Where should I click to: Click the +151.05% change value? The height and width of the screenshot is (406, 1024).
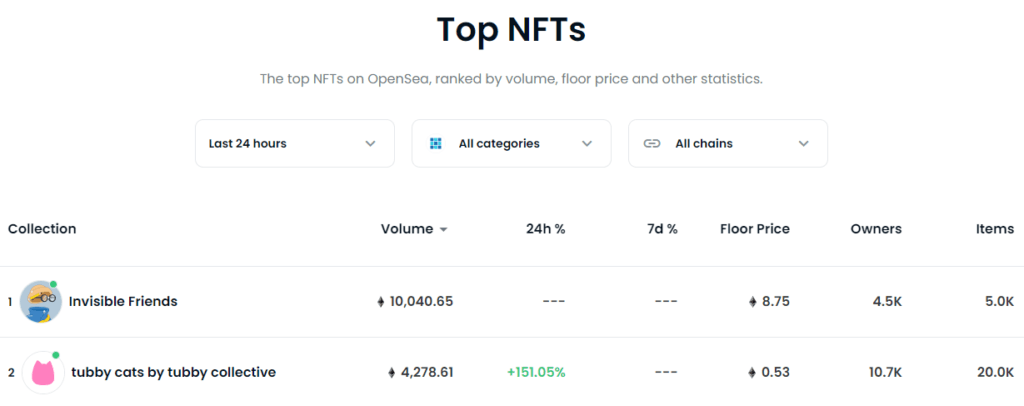[536, 373]
